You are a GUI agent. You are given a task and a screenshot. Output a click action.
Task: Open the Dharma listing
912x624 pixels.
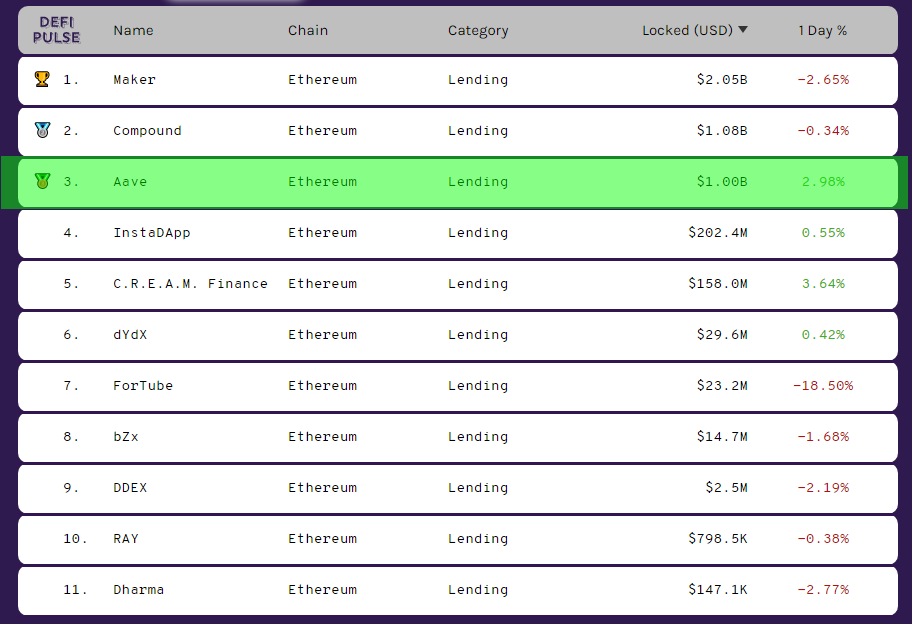coord(138,589)
